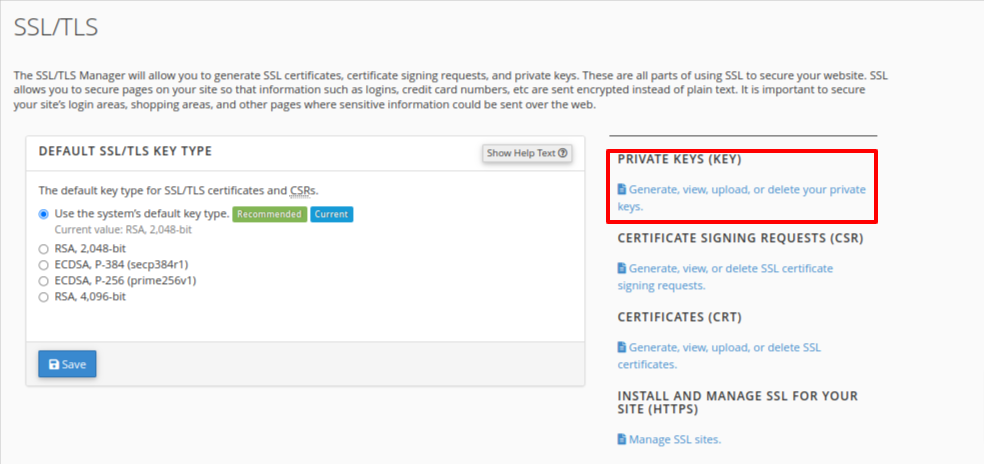984x464 pixels.
Task: Click the question mark icon in Show Help Text
Action: 564,153
